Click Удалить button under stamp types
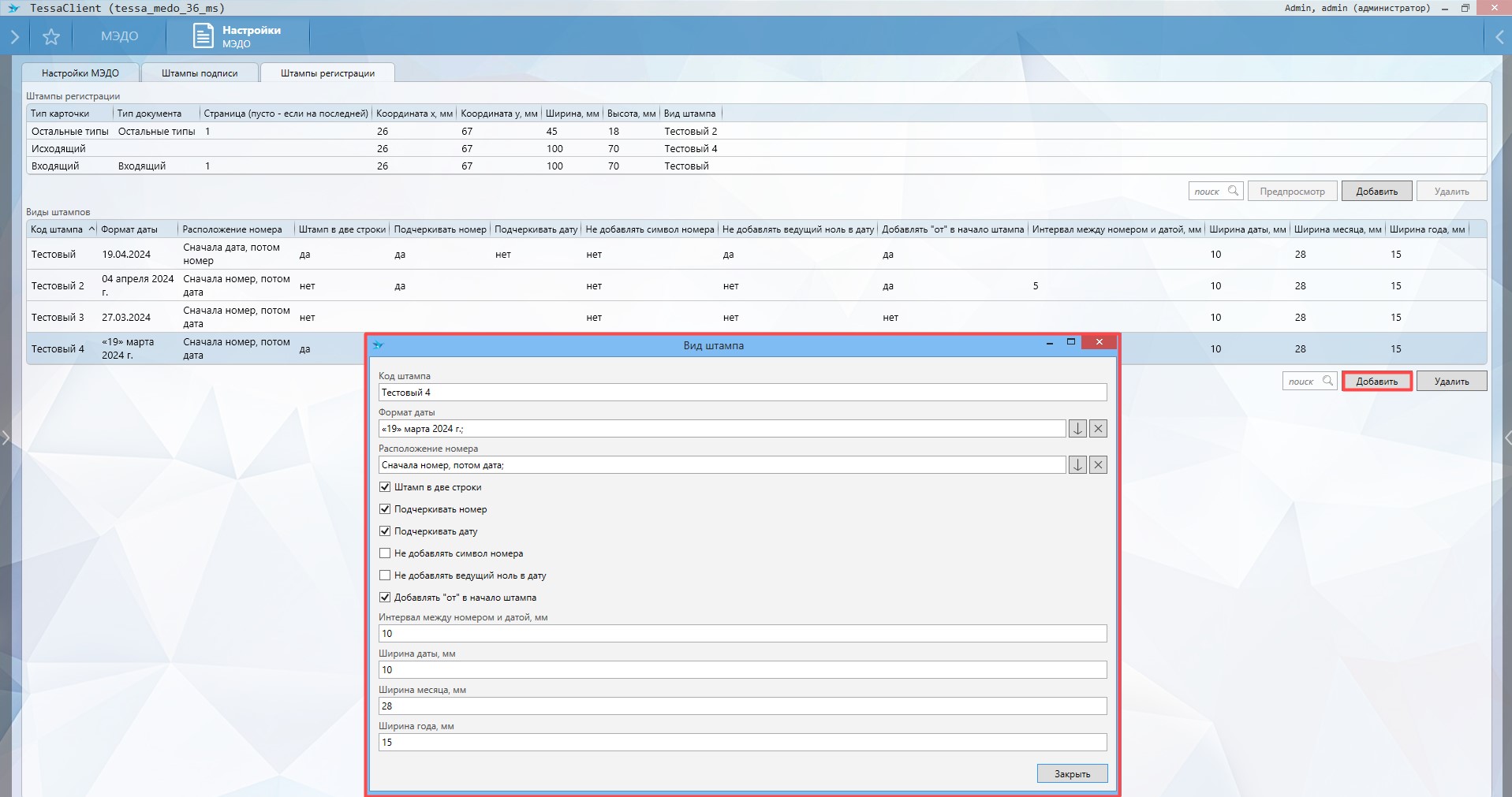 point(1451,382)
